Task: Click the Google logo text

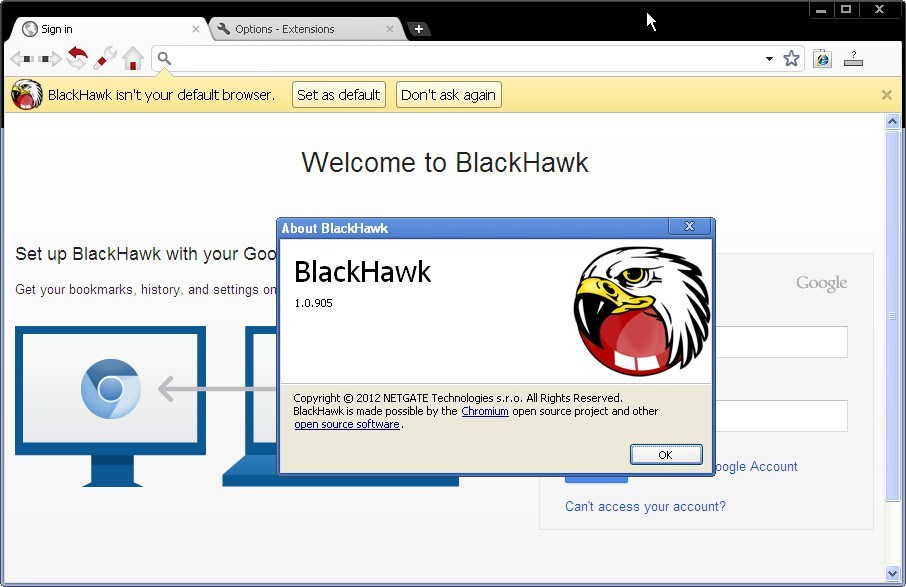Action: (x=821, y=283)
